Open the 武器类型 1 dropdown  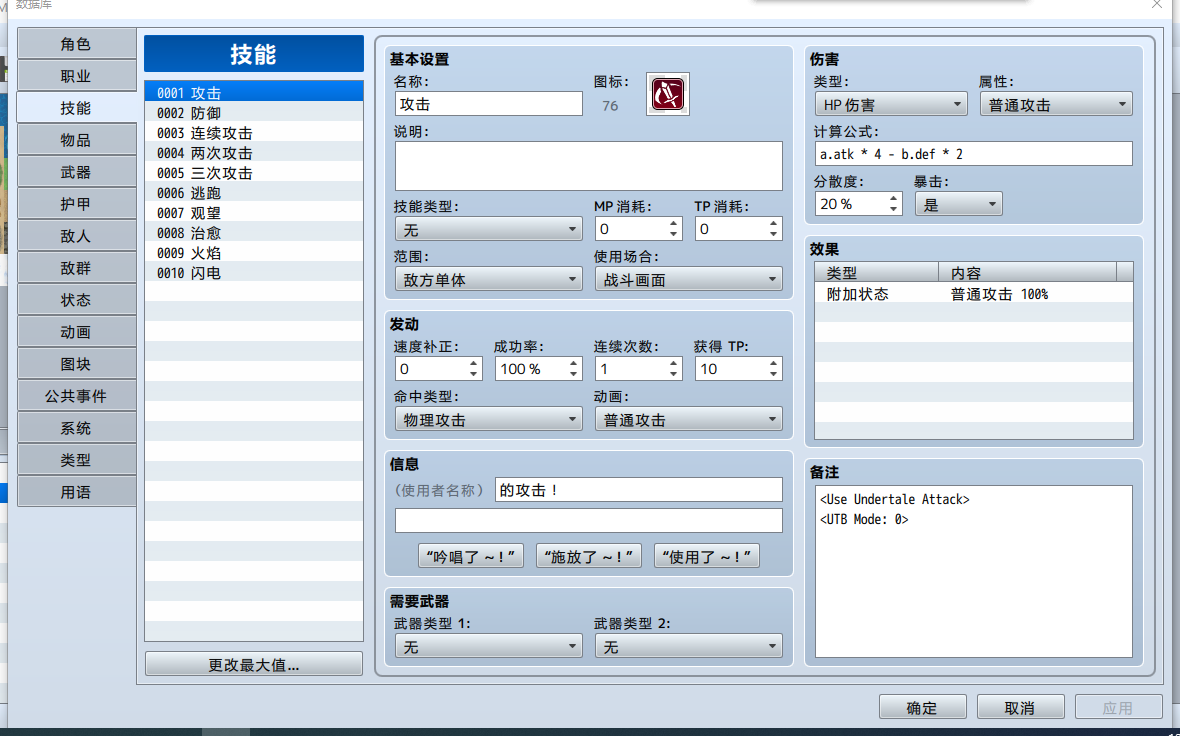tap(488, 646)
